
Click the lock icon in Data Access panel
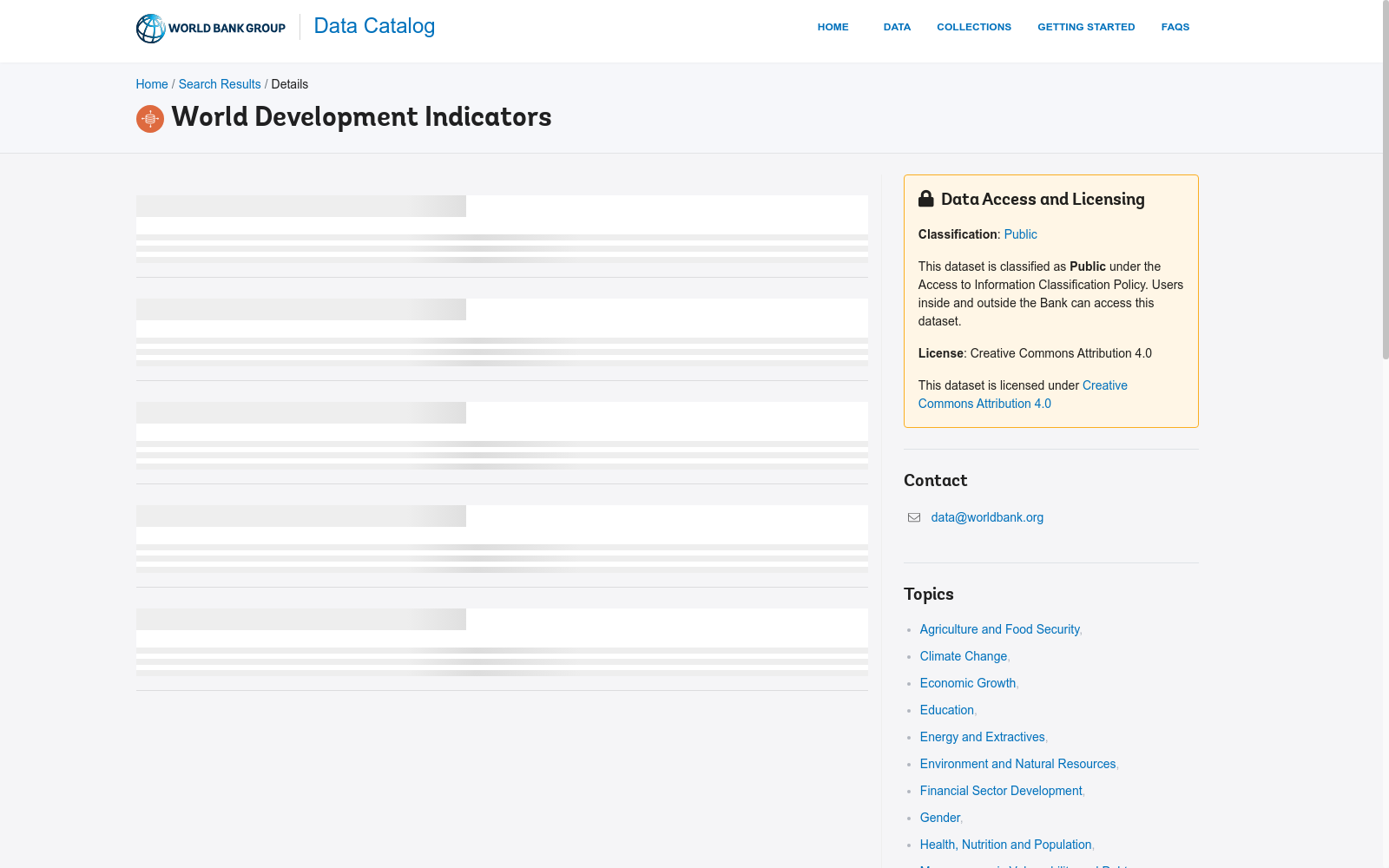coord(926,199)
